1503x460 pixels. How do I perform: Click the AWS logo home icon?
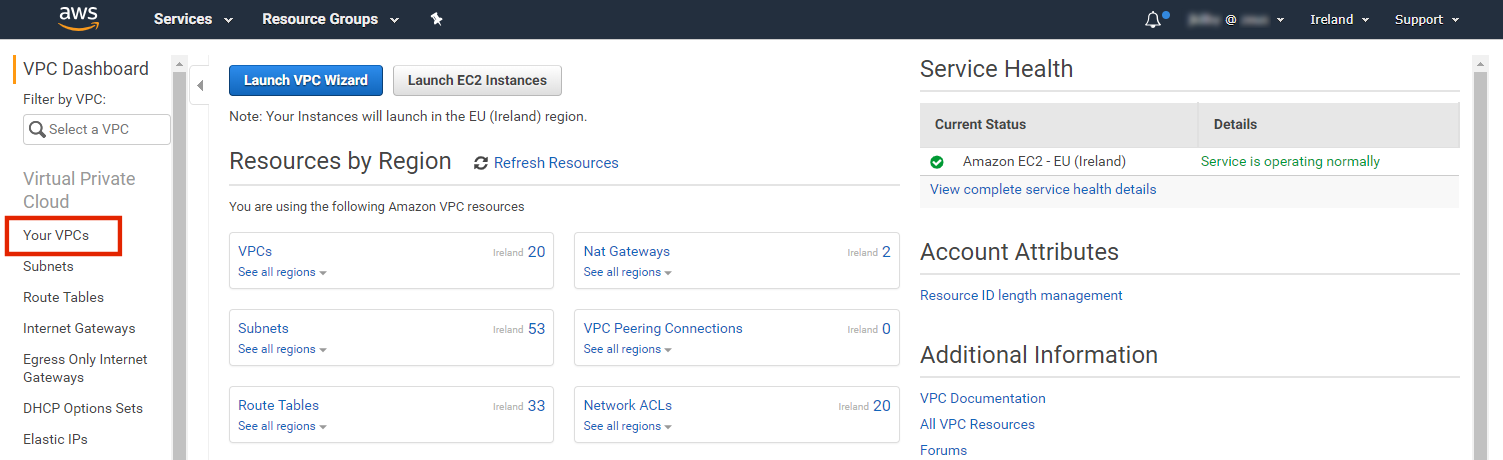coord(77,18)
